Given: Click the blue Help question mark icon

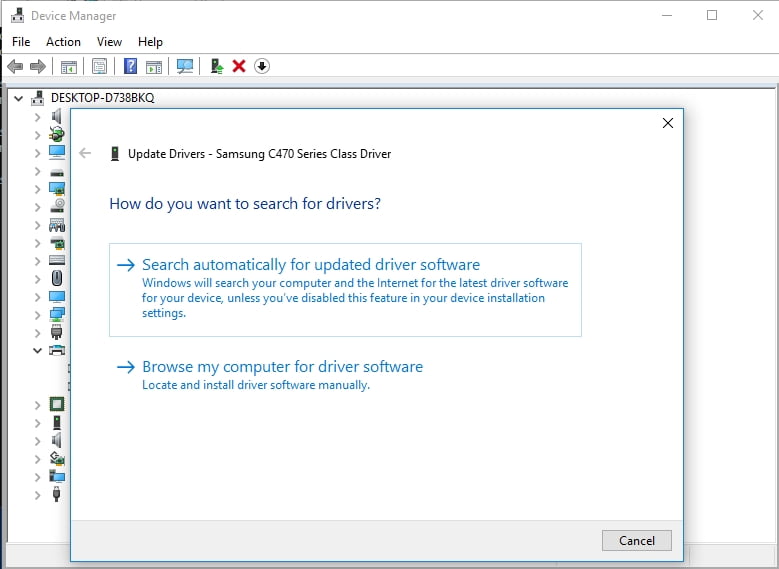Looking at the screenshot, I should tap(130, 66).
